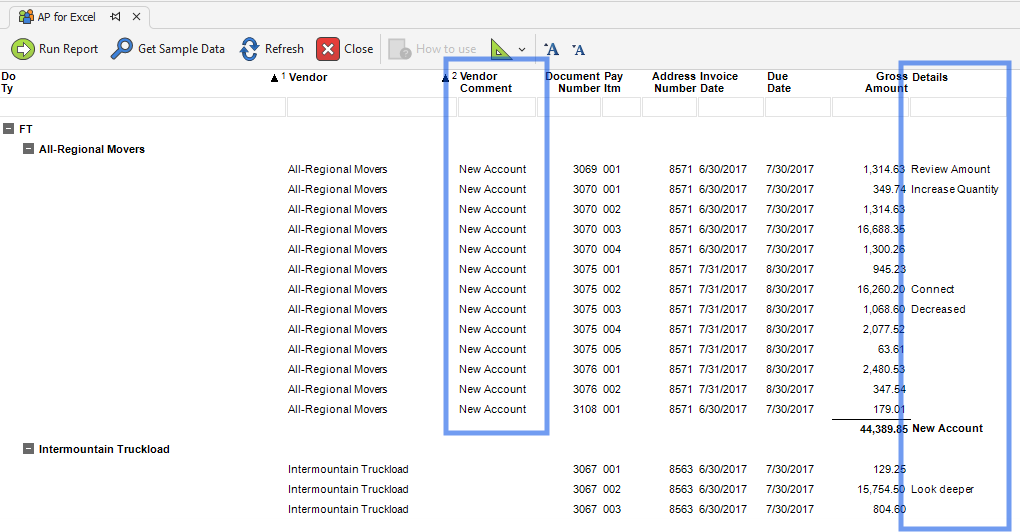Click the Invoice Date column header
1020x532 pixels.
[x=718, y=83]
